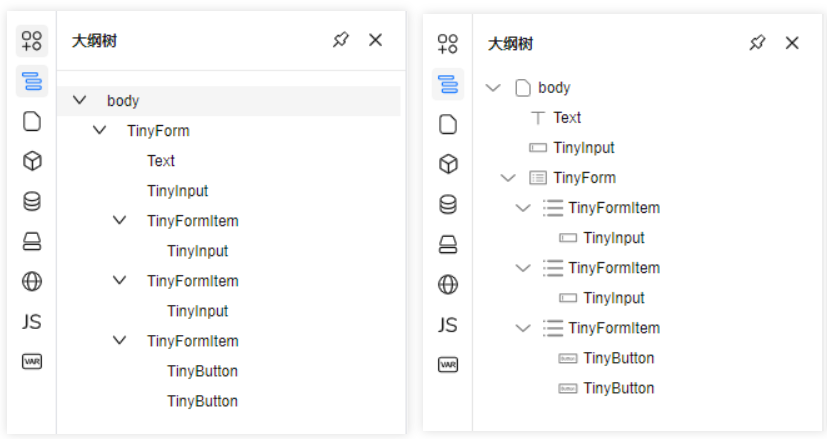Select the Text node in right tree

(x=567, y=118)
